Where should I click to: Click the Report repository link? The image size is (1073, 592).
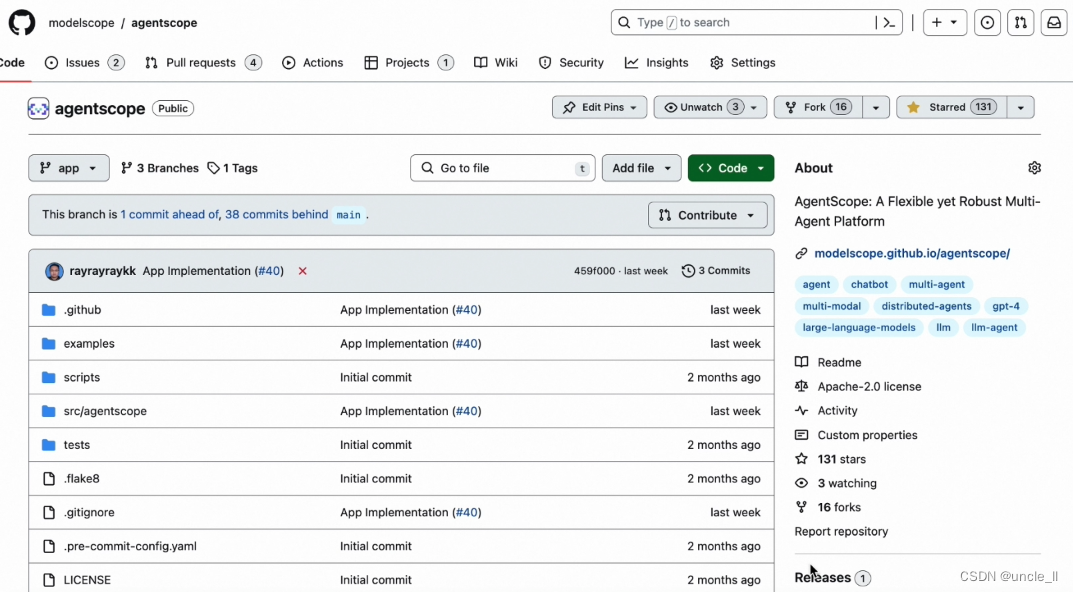coord(841,532)
